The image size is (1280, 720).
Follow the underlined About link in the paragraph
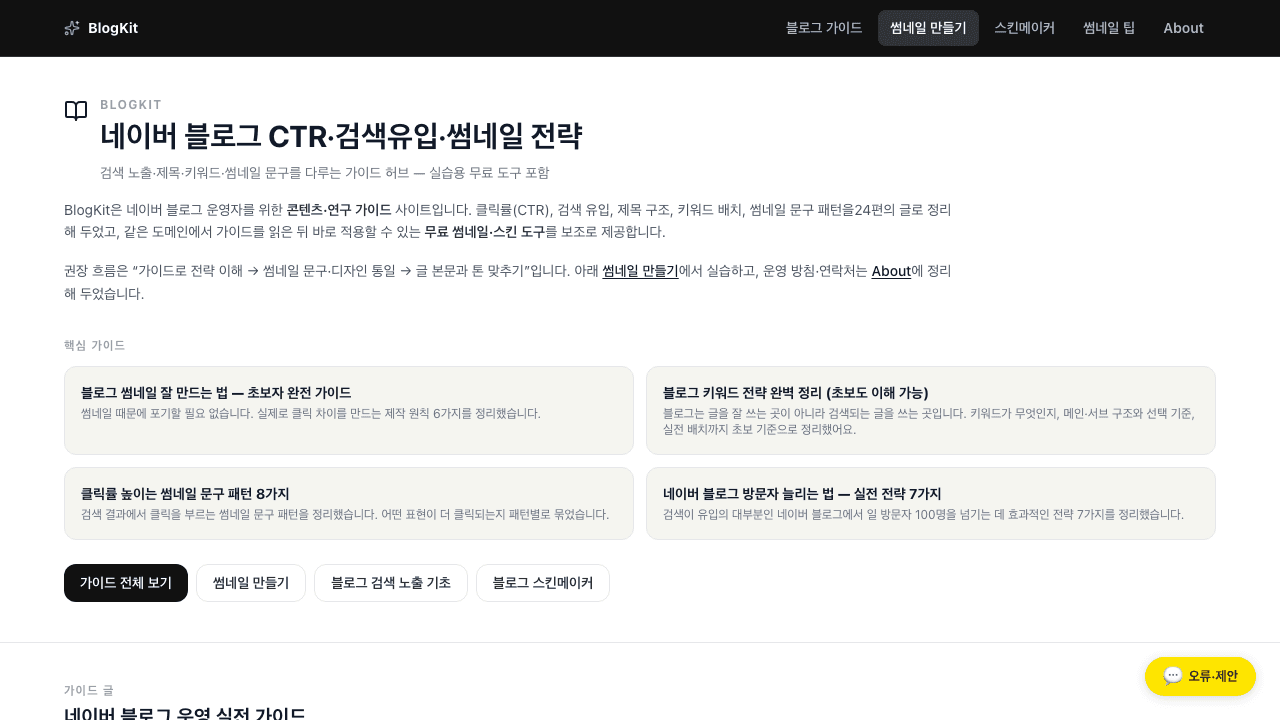coord(891,271)
